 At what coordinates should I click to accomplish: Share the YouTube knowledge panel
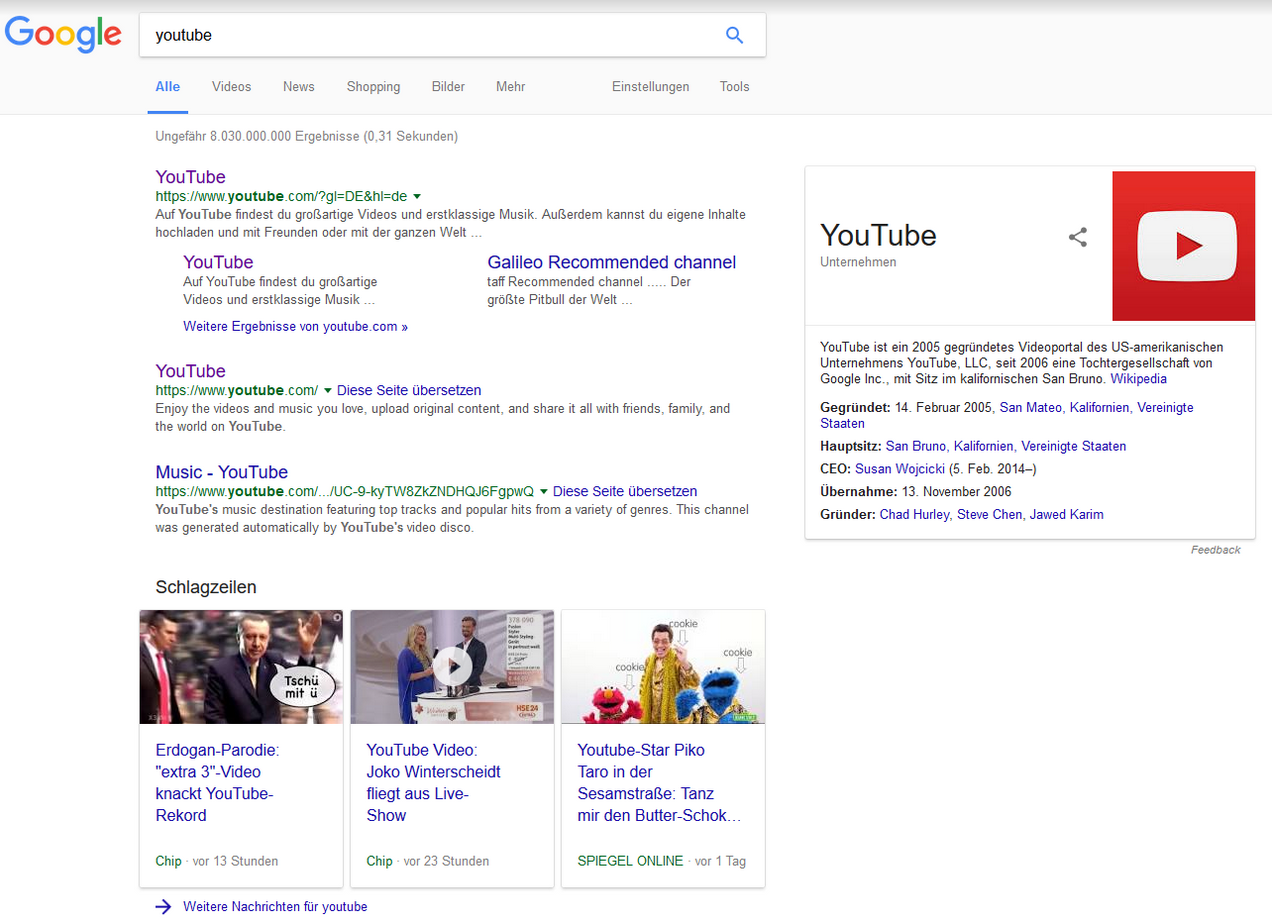click(1077, 237)
